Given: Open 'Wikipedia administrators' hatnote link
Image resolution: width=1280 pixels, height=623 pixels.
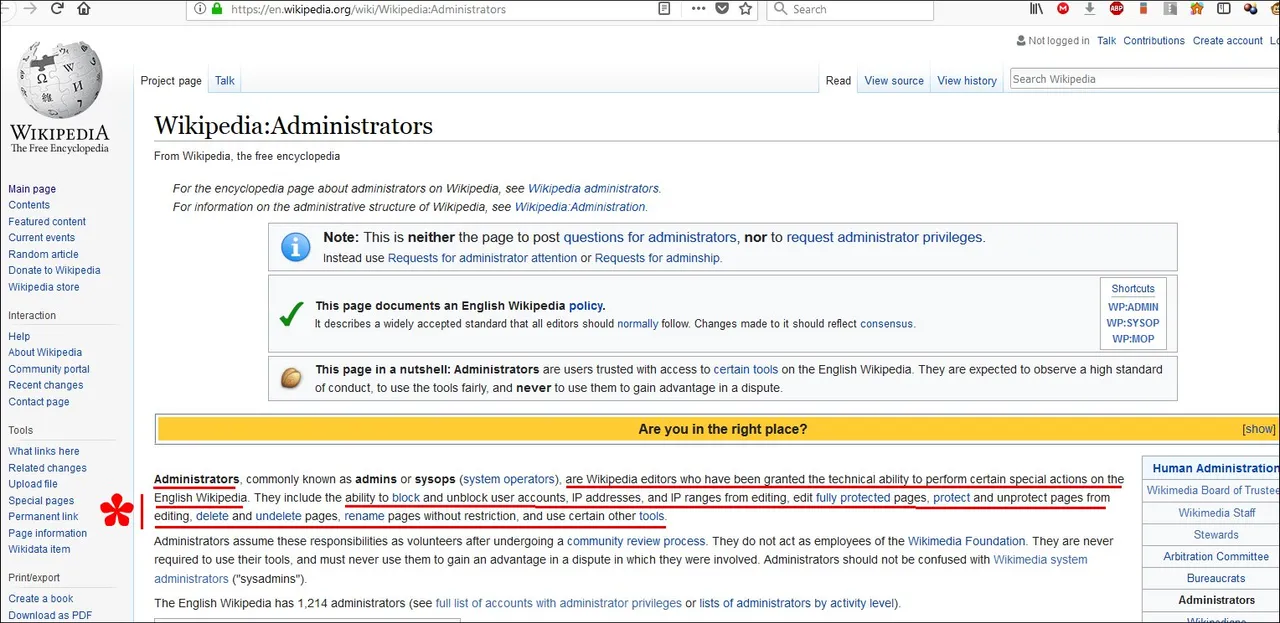Looking at the screenshot, I should coord(593,188).
